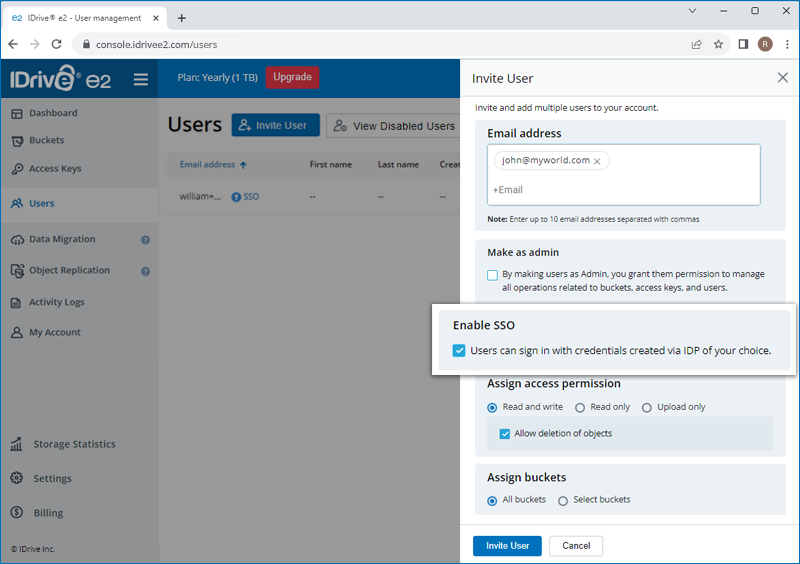Bookmark this page with star icon
The height and width of the screenshot is (564, 800).
(718, 44)
